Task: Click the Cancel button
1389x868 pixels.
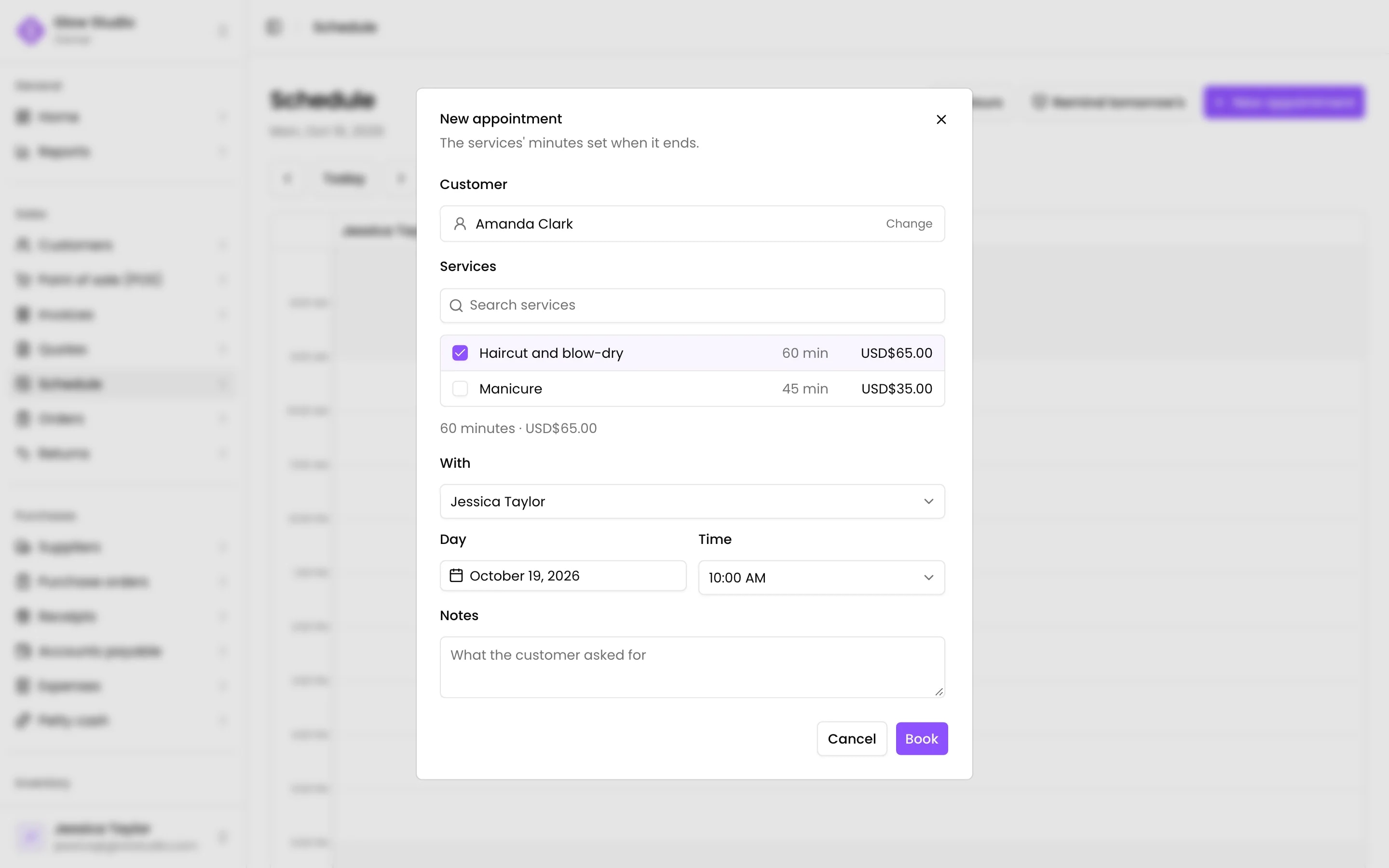Action: tap(852, 739)
